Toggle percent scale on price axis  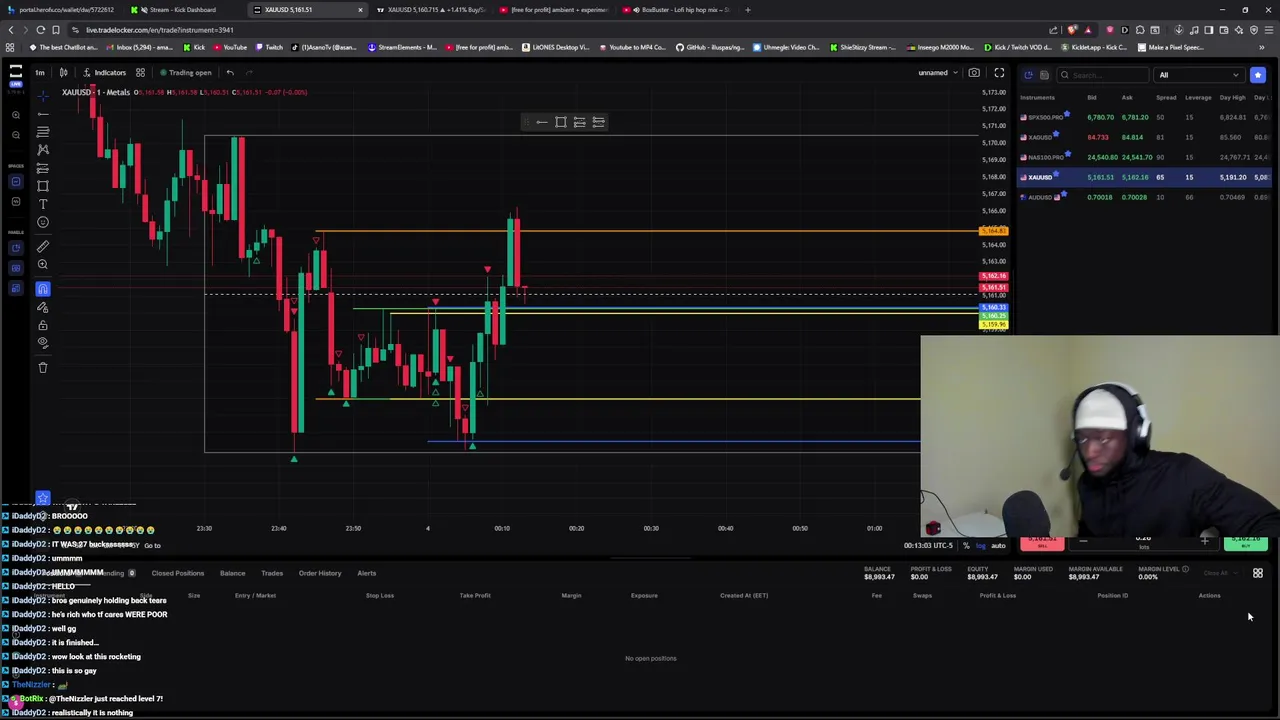click(x=966, y=546)
